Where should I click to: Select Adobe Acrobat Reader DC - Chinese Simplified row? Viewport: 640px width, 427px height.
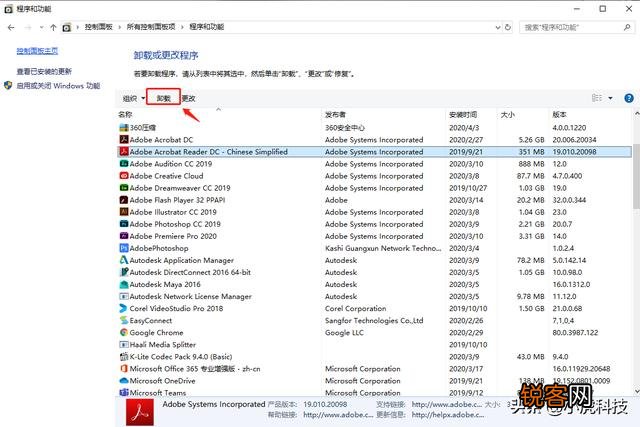point(374,152)
